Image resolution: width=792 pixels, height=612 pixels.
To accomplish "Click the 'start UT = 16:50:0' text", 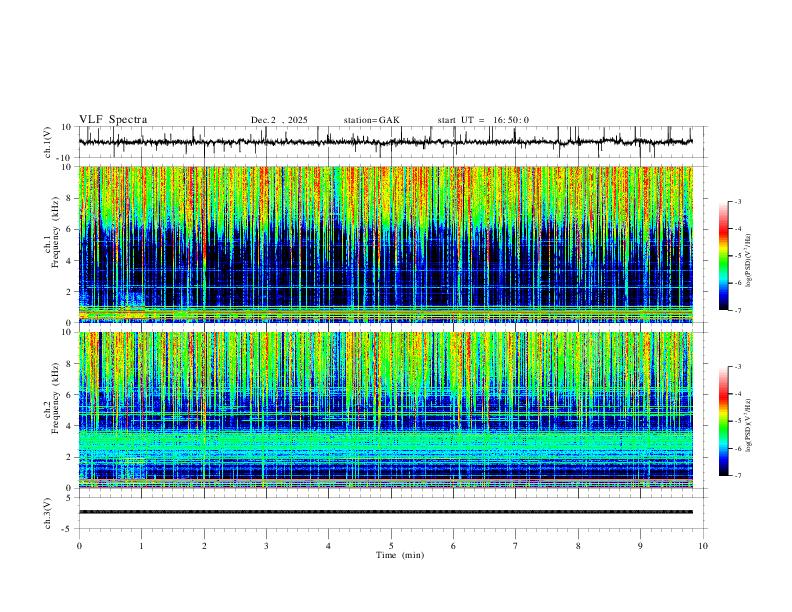I will (x=483, y=120).
